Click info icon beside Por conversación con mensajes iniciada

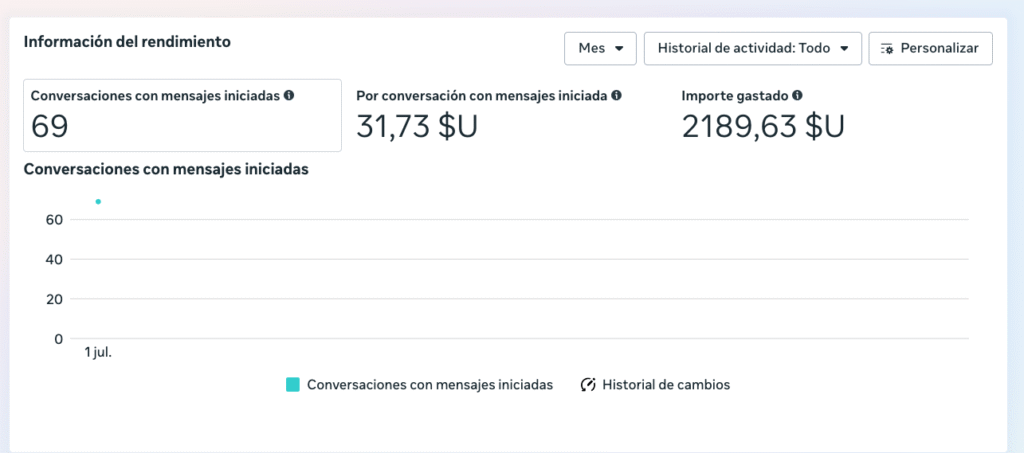[616, 96]
